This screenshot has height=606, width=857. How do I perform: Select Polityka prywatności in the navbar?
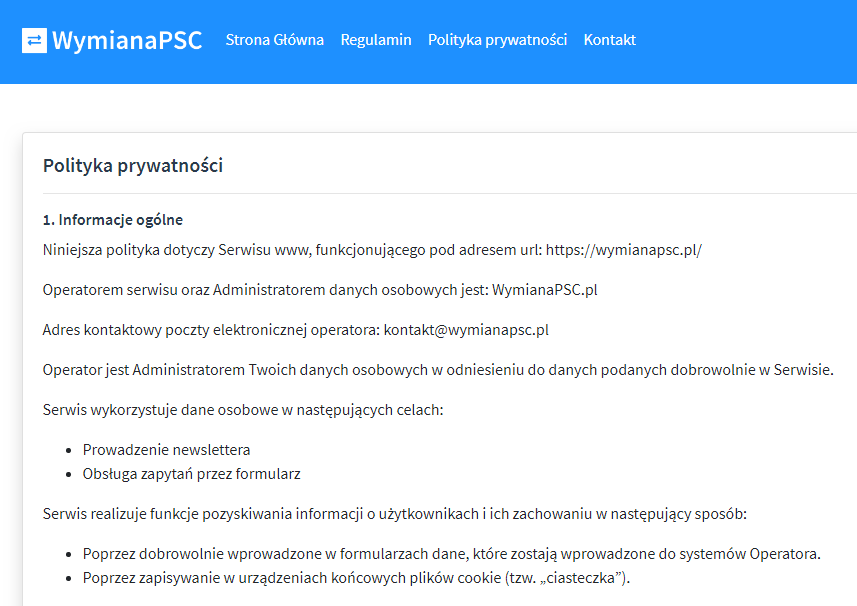tap(497, 40)
